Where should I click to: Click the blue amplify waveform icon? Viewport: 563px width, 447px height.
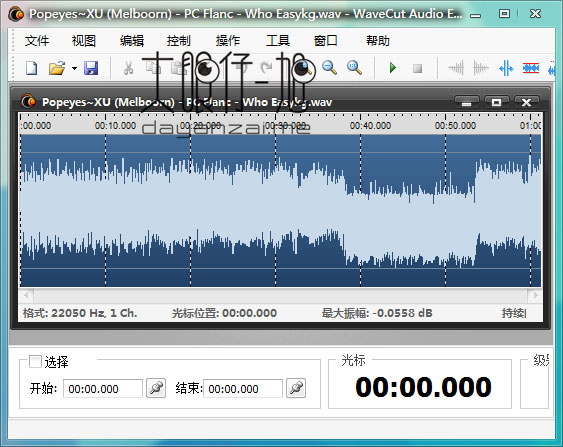[506, 68]
